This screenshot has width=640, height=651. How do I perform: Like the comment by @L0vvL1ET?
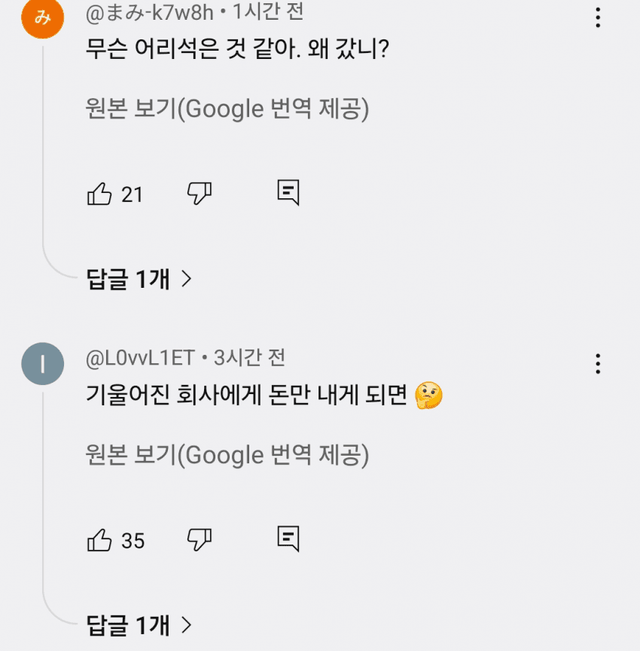click(x=100, y=540)
